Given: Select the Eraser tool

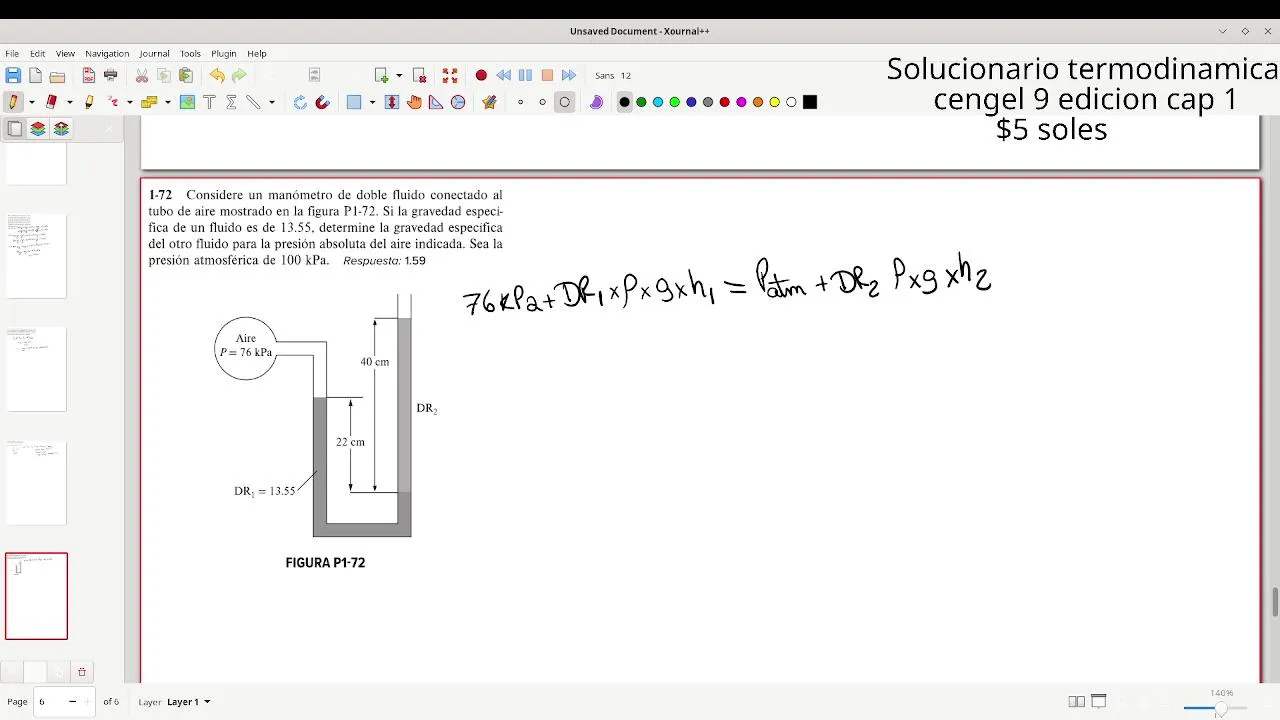Looking at the screenshot, I should click(51, 102).
